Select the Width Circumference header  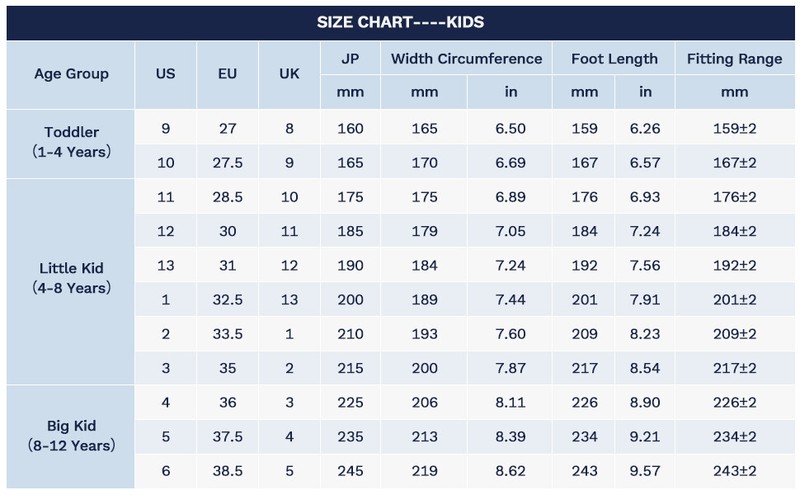pyautogui.click(x=466, y=59)
